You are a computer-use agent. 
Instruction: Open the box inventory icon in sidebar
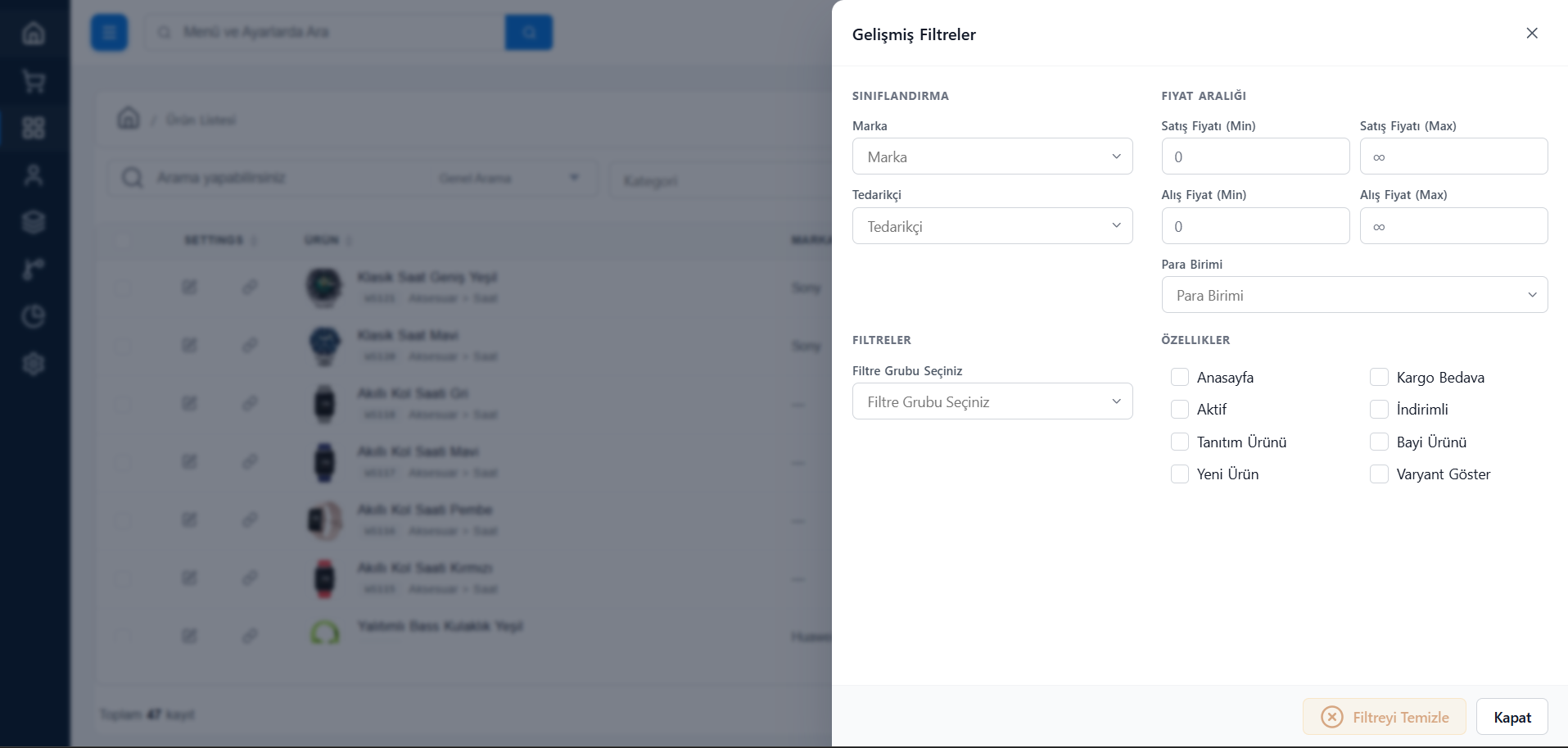point(34,222)
